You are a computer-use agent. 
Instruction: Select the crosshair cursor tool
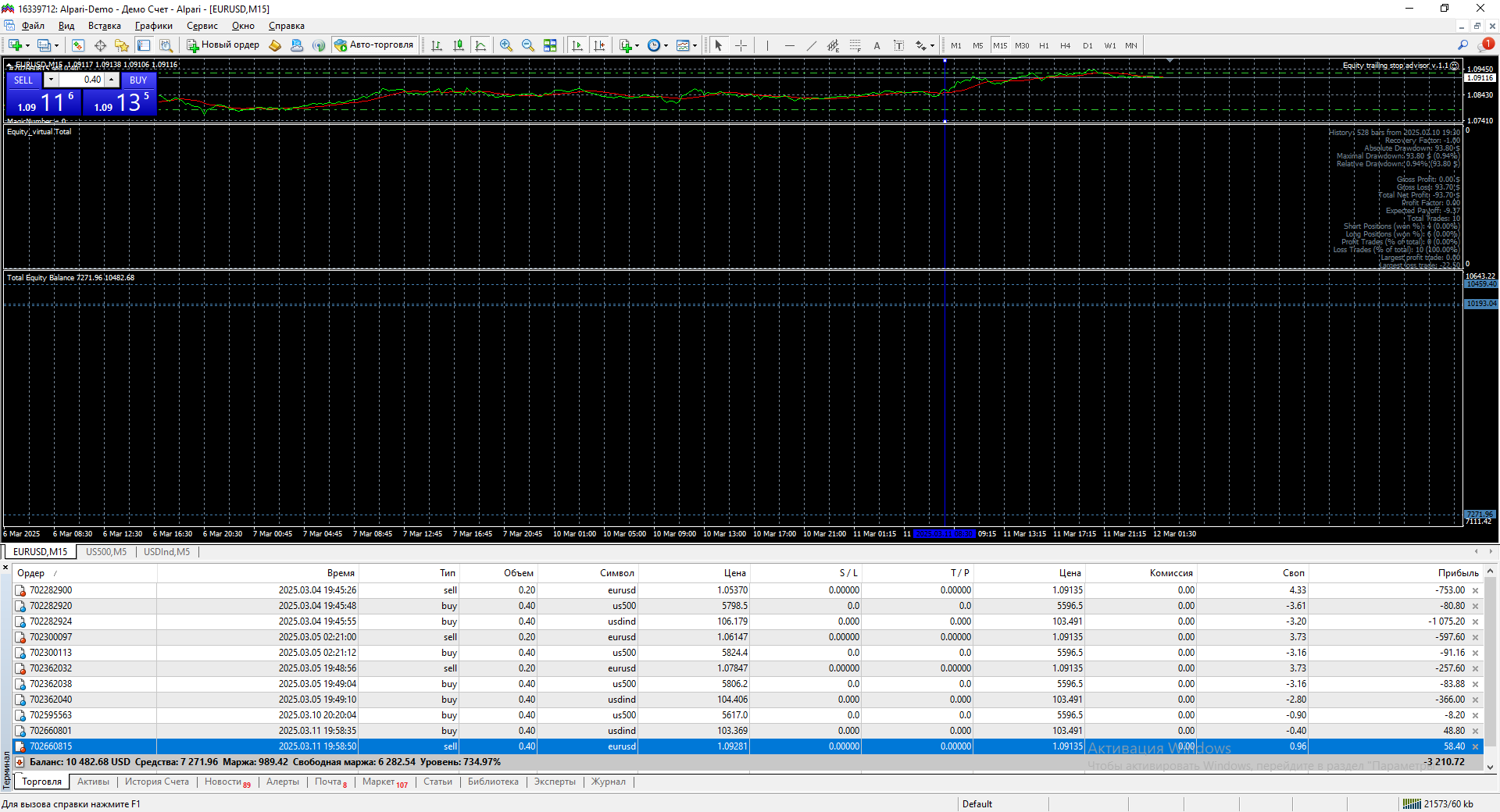(741, 45)
